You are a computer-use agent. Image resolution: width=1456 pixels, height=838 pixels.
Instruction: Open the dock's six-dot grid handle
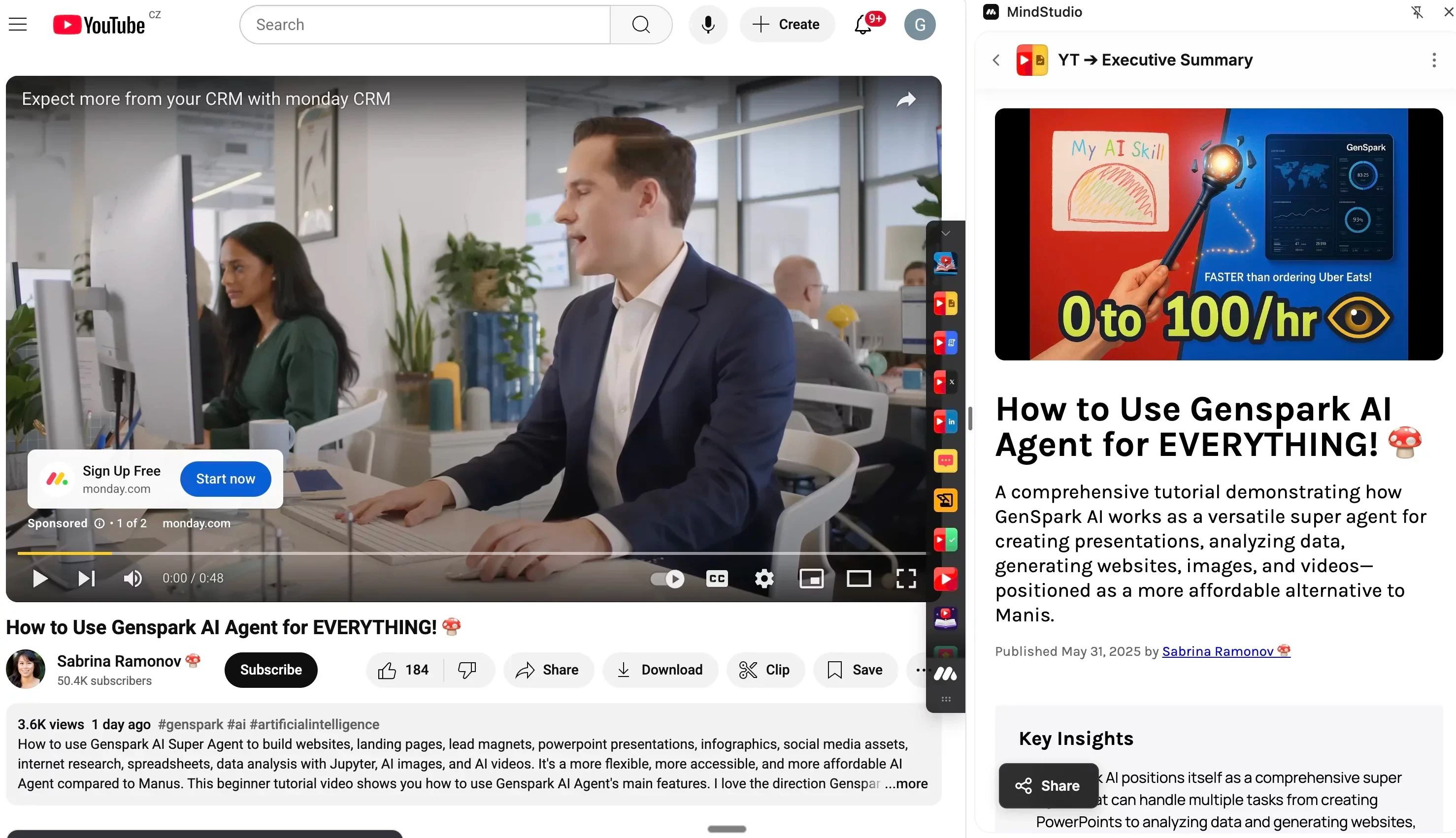(945, 699)
